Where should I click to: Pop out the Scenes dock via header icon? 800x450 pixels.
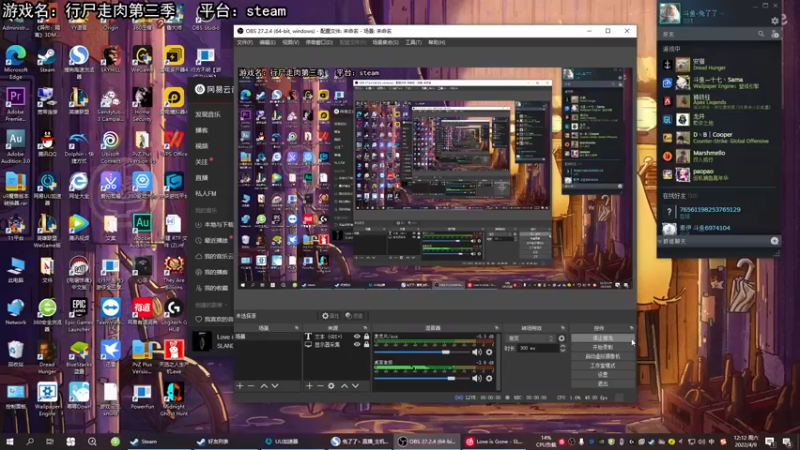(296, 328)
